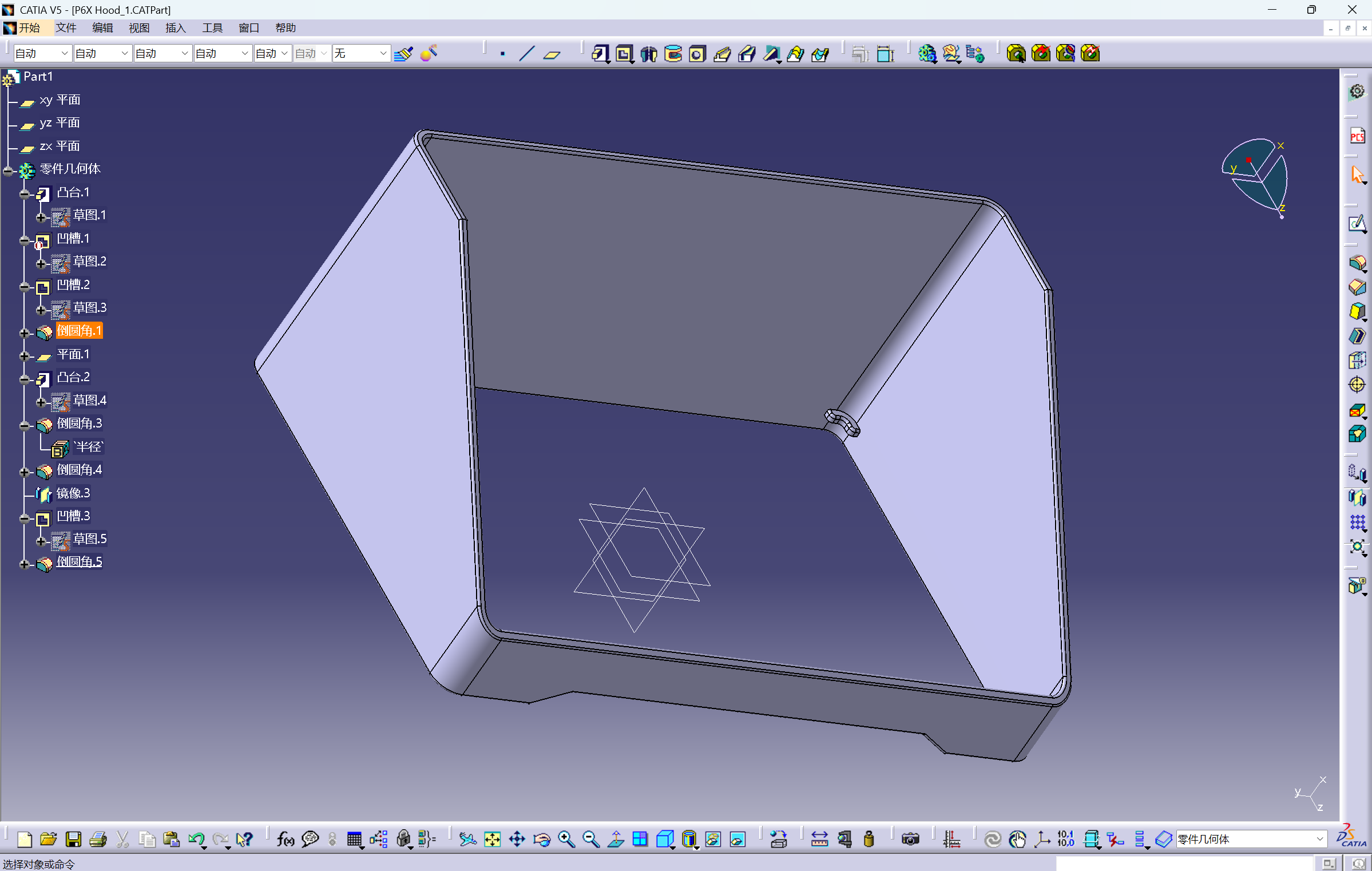Click the Formula f(x) icon

[x=285, y=840]
